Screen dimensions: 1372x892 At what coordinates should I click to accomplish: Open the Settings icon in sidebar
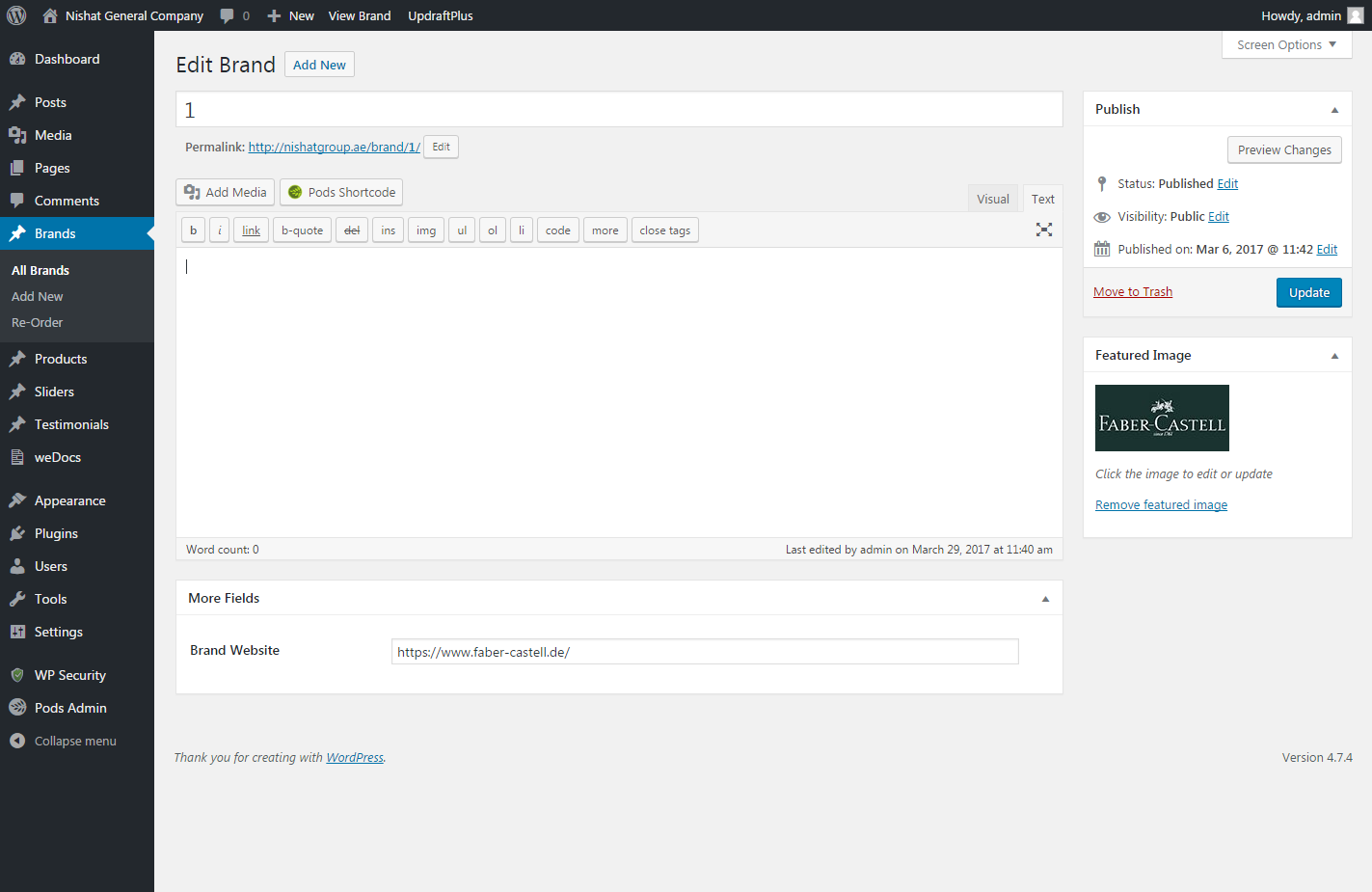tap(17, 632)
